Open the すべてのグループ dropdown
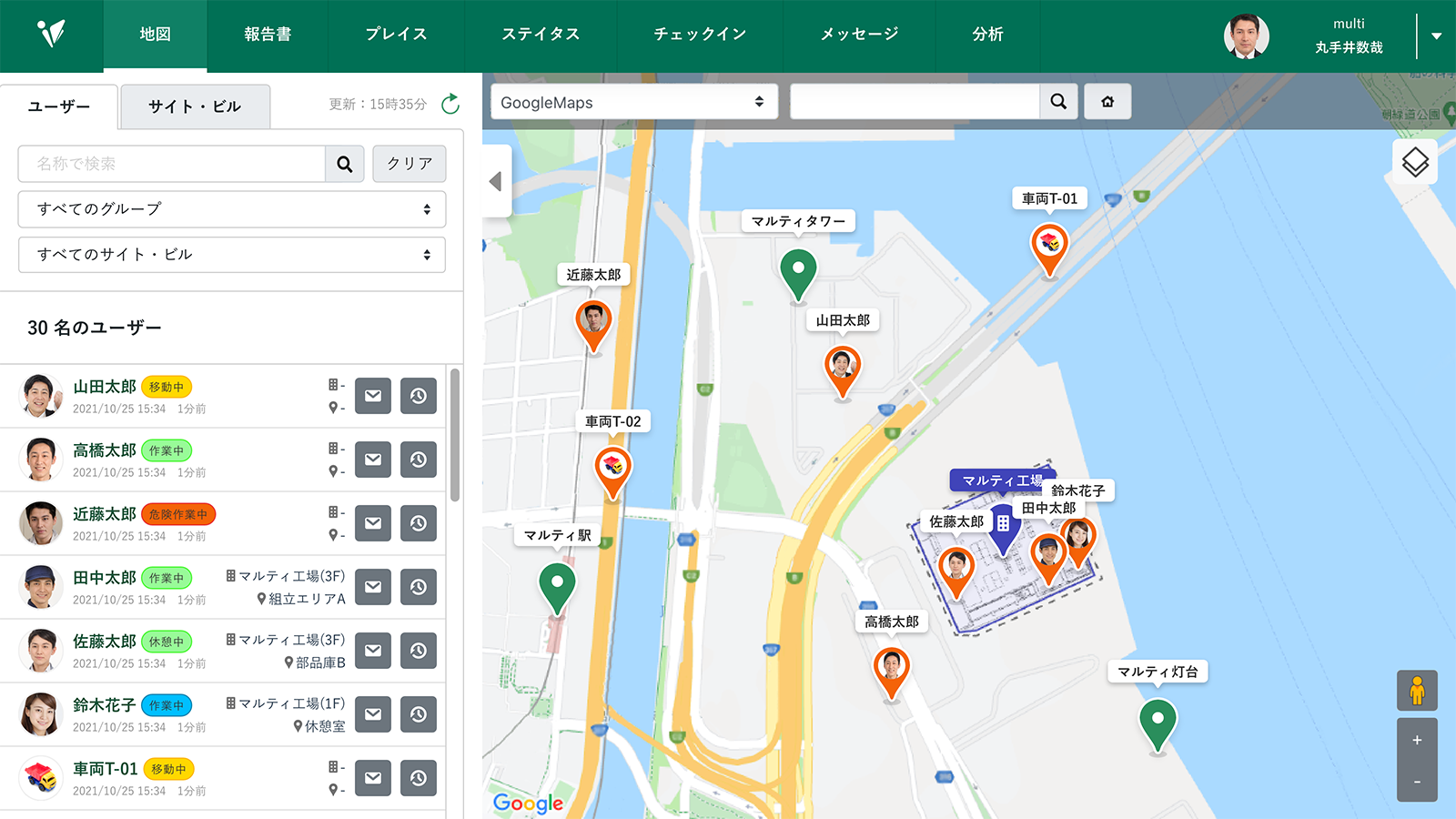1456x819 pixels. [231, 209]
